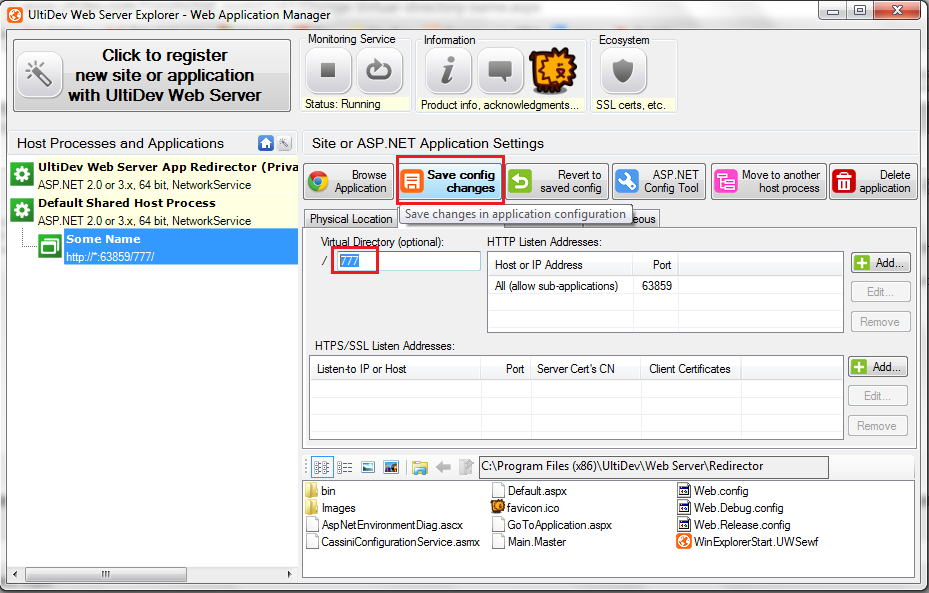Add an HTTPS/SSL listen address

(877, 367)
